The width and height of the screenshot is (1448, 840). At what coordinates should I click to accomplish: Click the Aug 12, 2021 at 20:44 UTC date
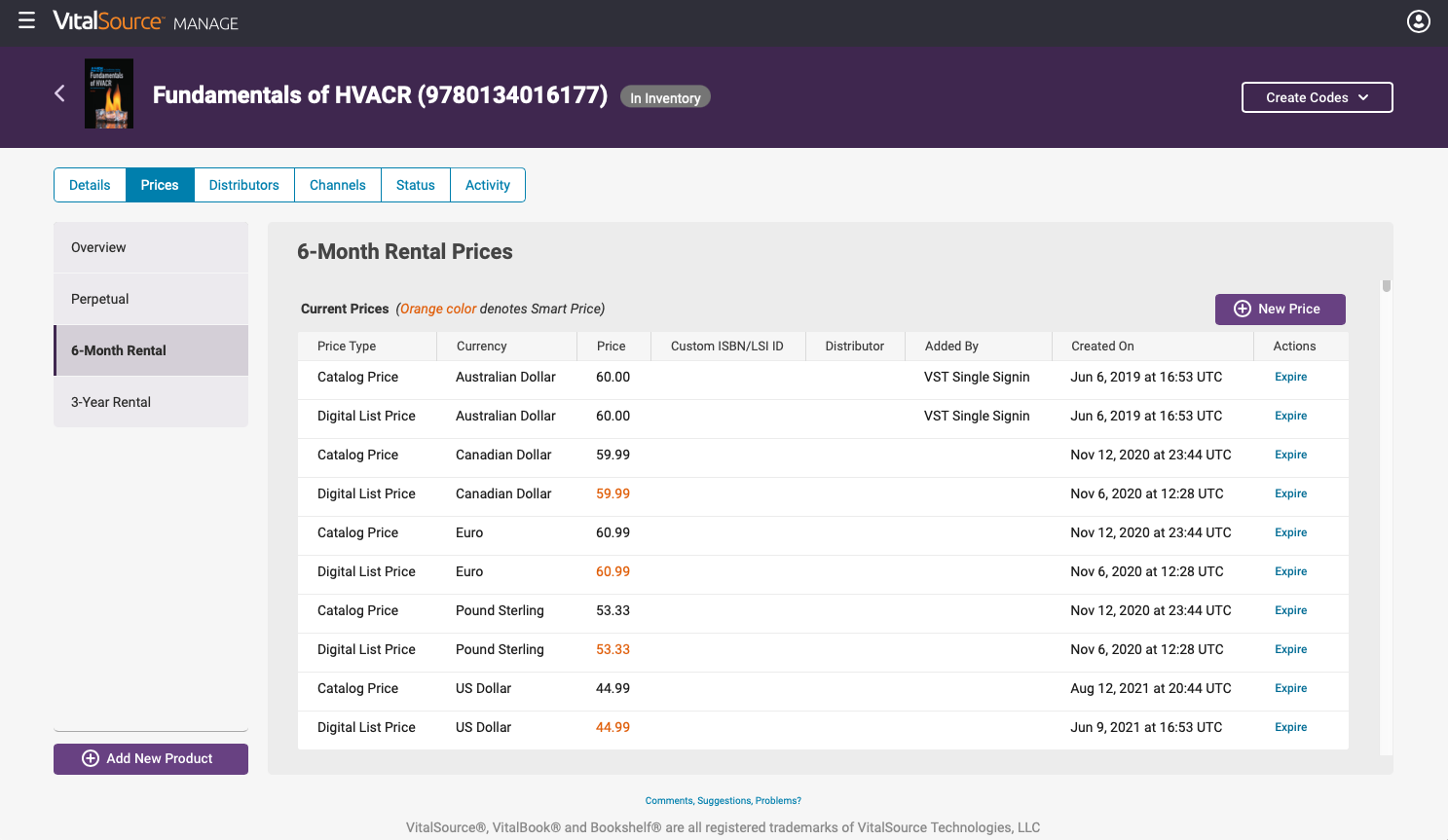1150,688
